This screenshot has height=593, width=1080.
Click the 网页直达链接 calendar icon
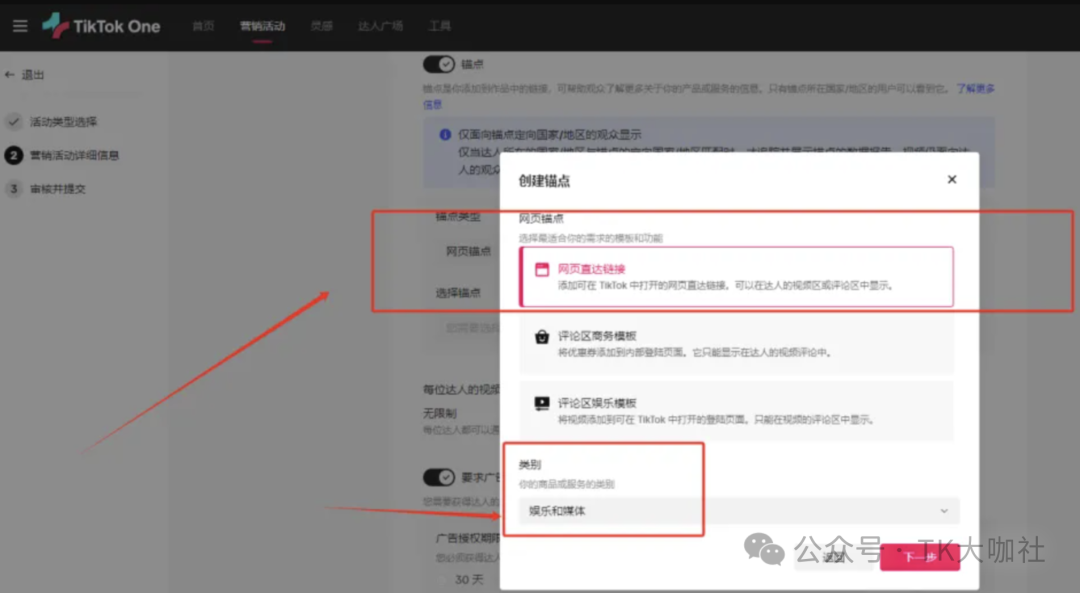click(542, 270)
